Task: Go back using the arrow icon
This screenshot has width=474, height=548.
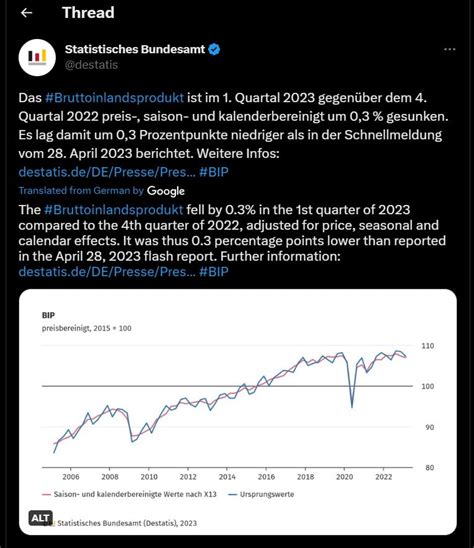Action: [26, 13]
